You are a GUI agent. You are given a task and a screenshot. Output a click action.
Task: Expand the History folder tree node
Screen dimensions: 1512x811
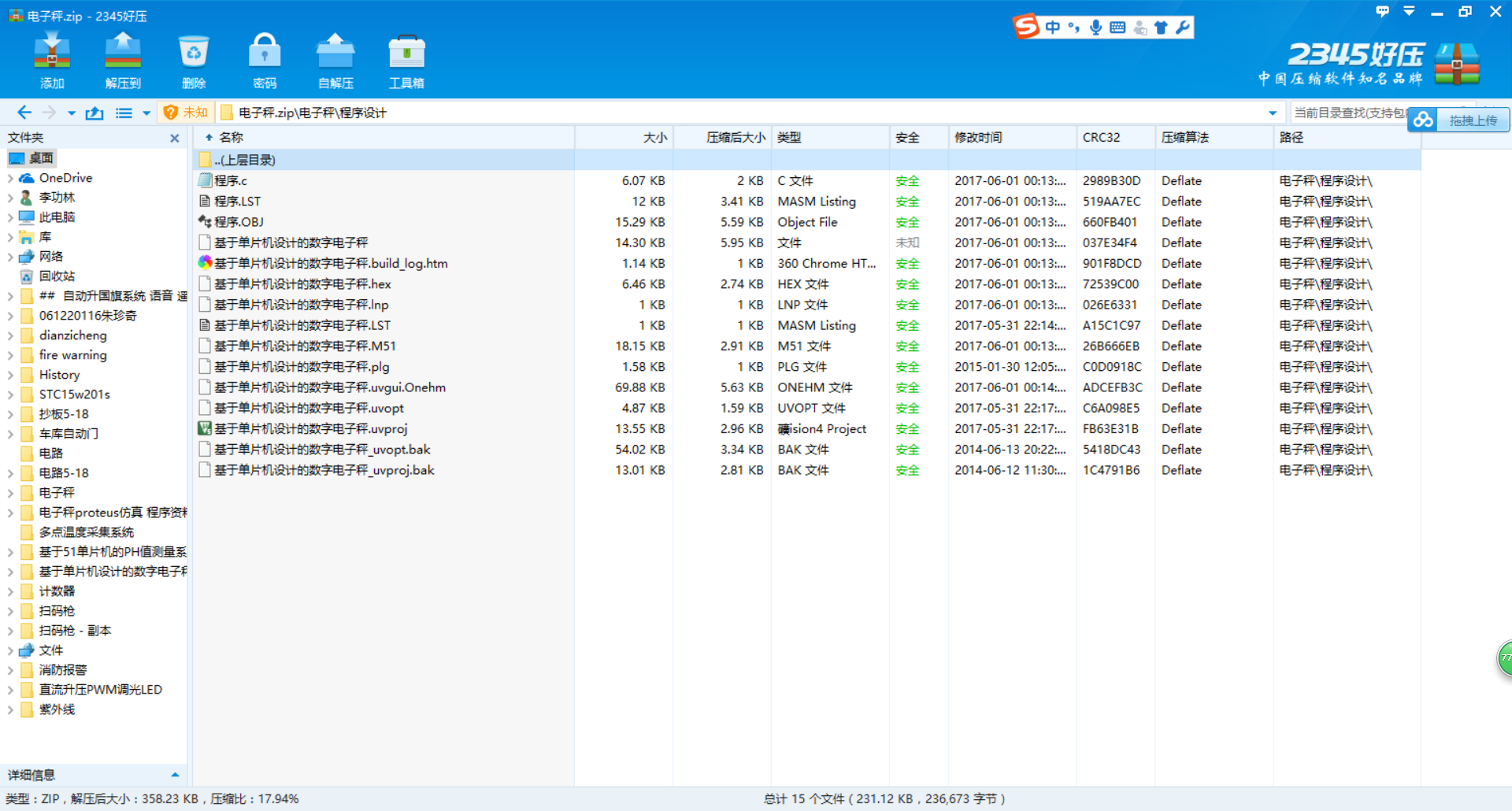[10, 375]
